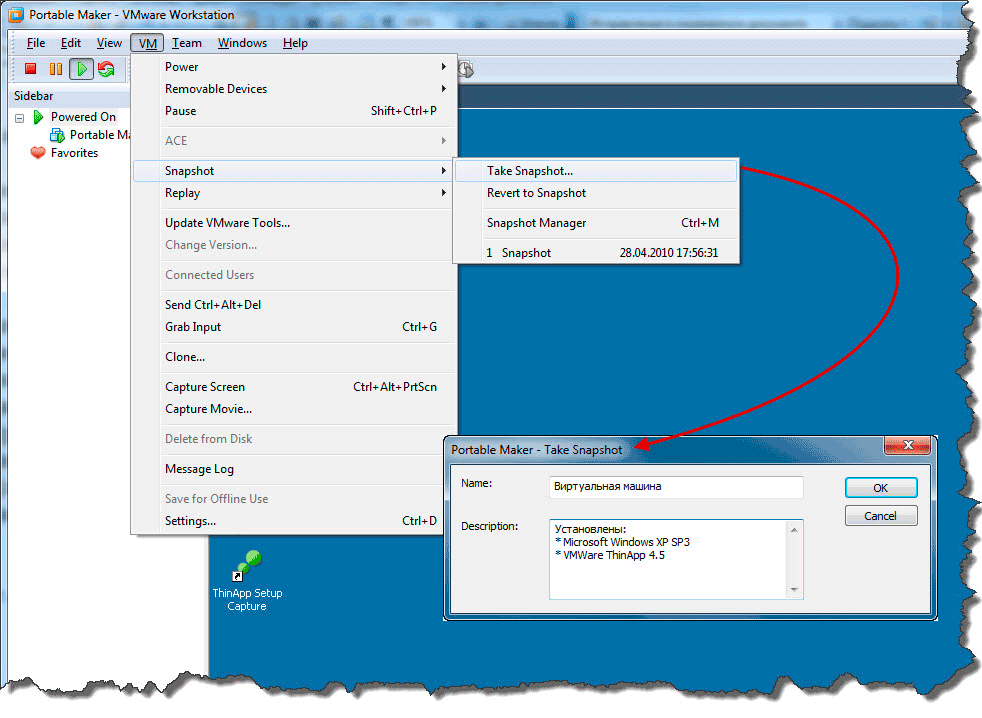Click the snapshot Name input field
Viewport: 982px width, 718px height.
[676, 487]
